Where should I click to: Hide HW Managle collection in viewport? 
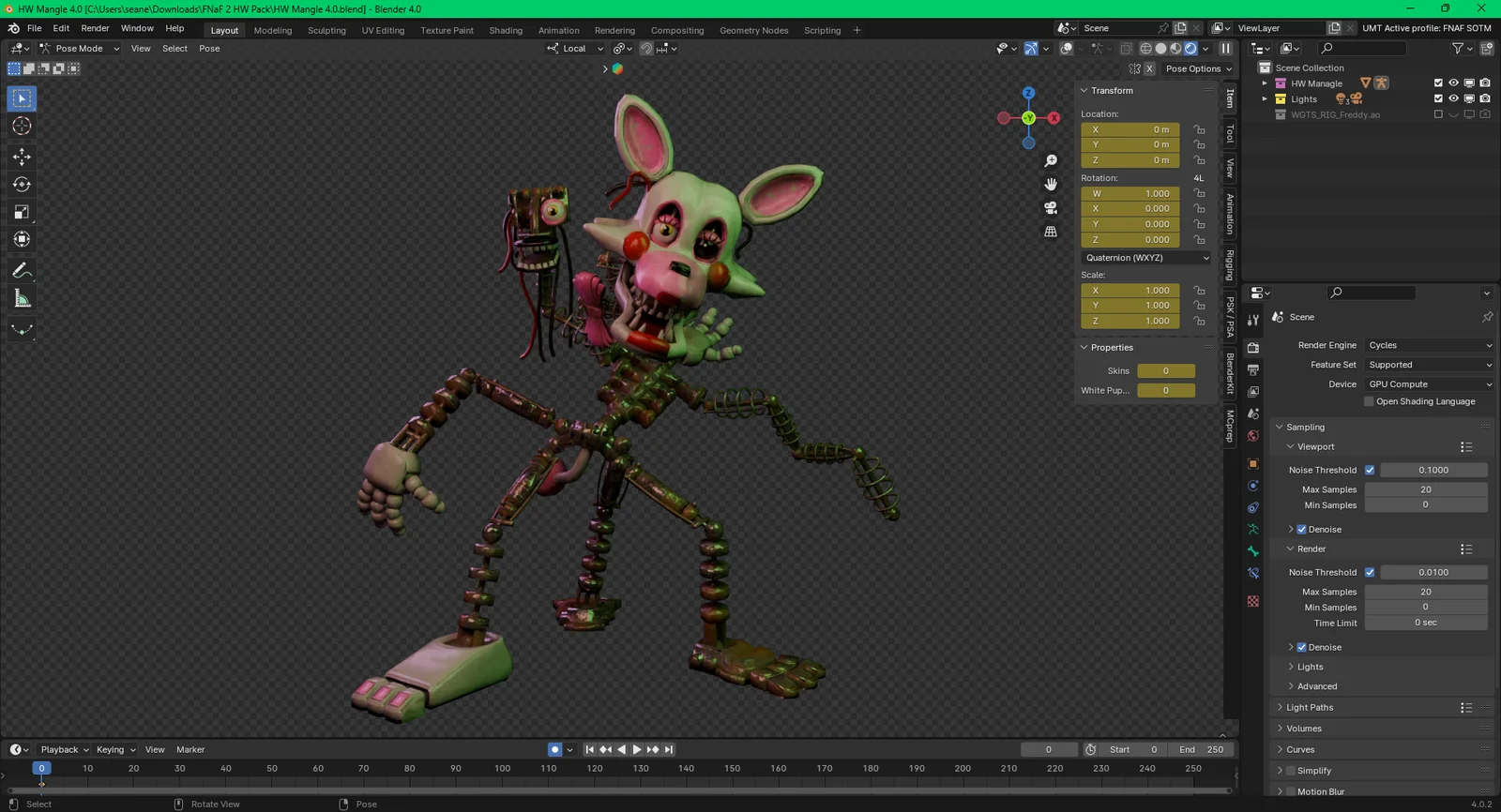pos(1453,83)
